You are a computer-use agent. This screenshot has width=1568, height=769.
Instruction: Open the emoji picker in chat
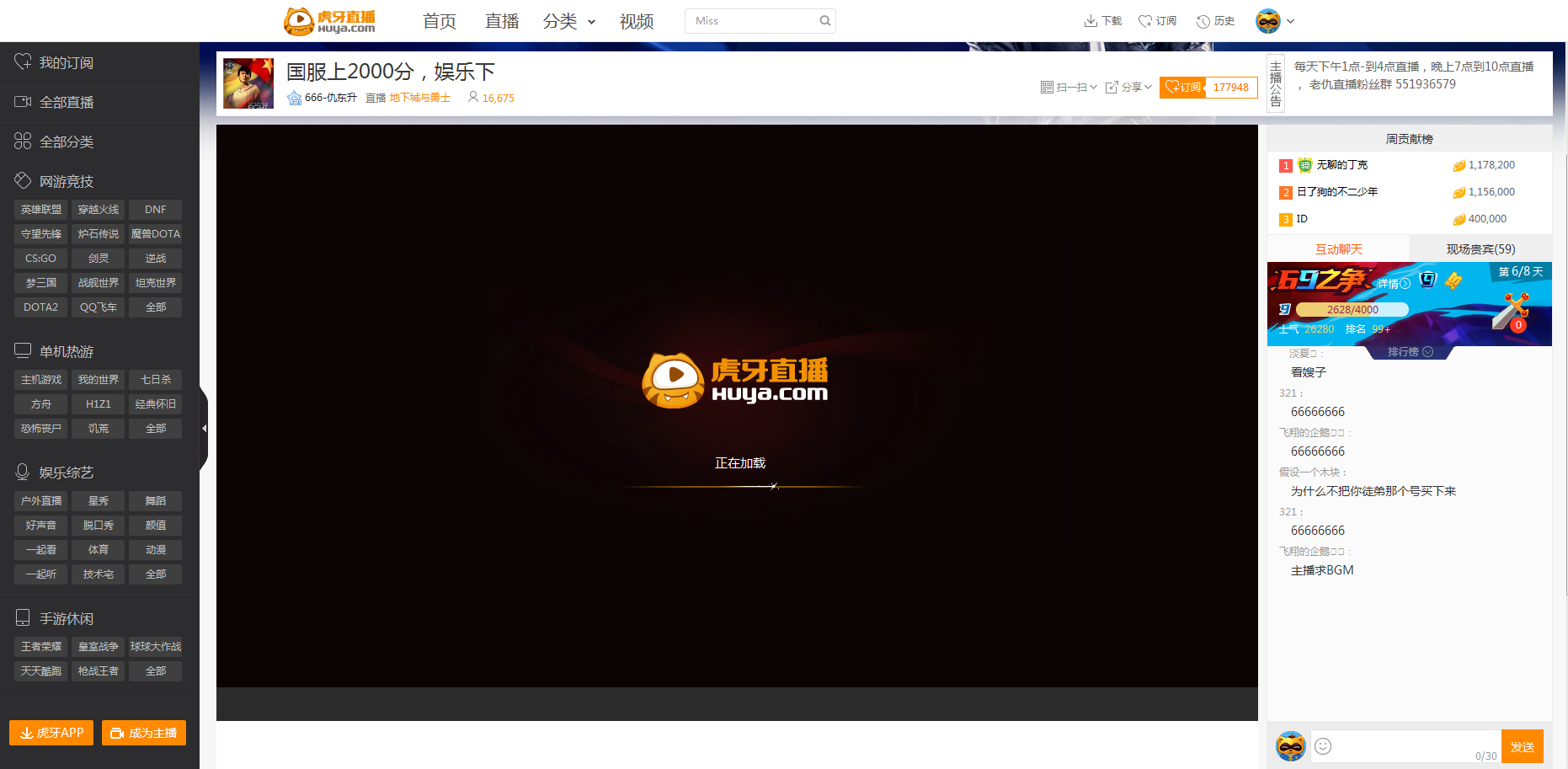1323,746
